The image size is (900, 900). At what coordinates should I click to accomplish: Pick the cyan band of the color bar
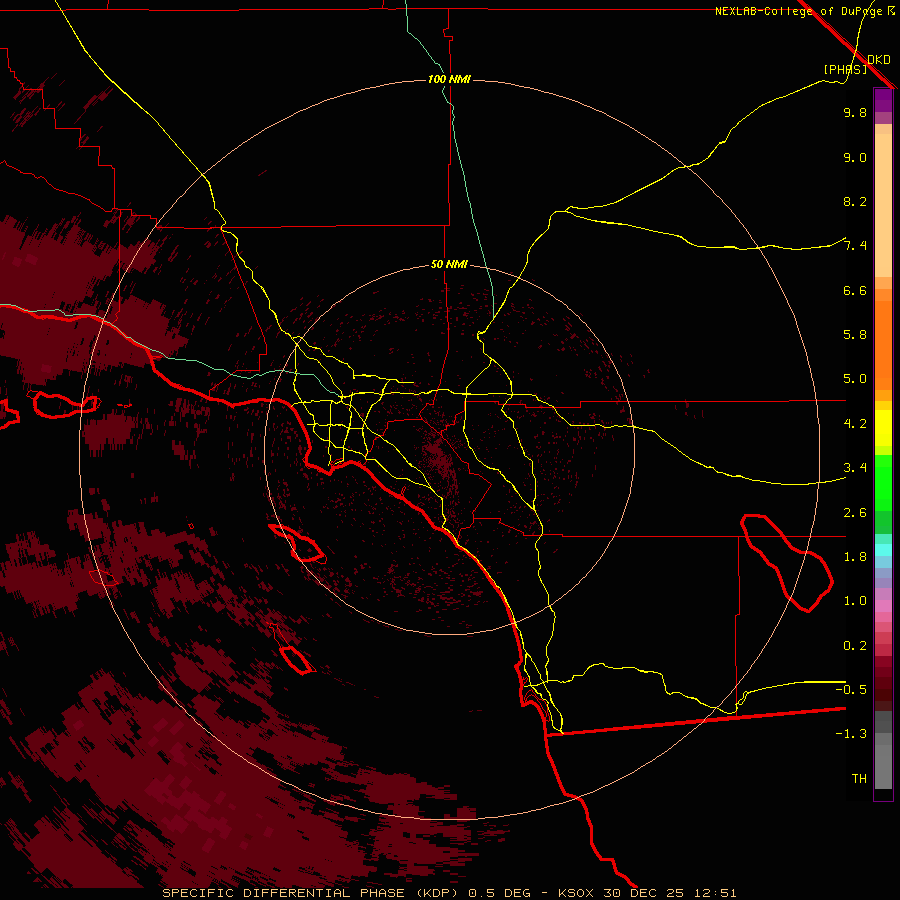[883, 550]
